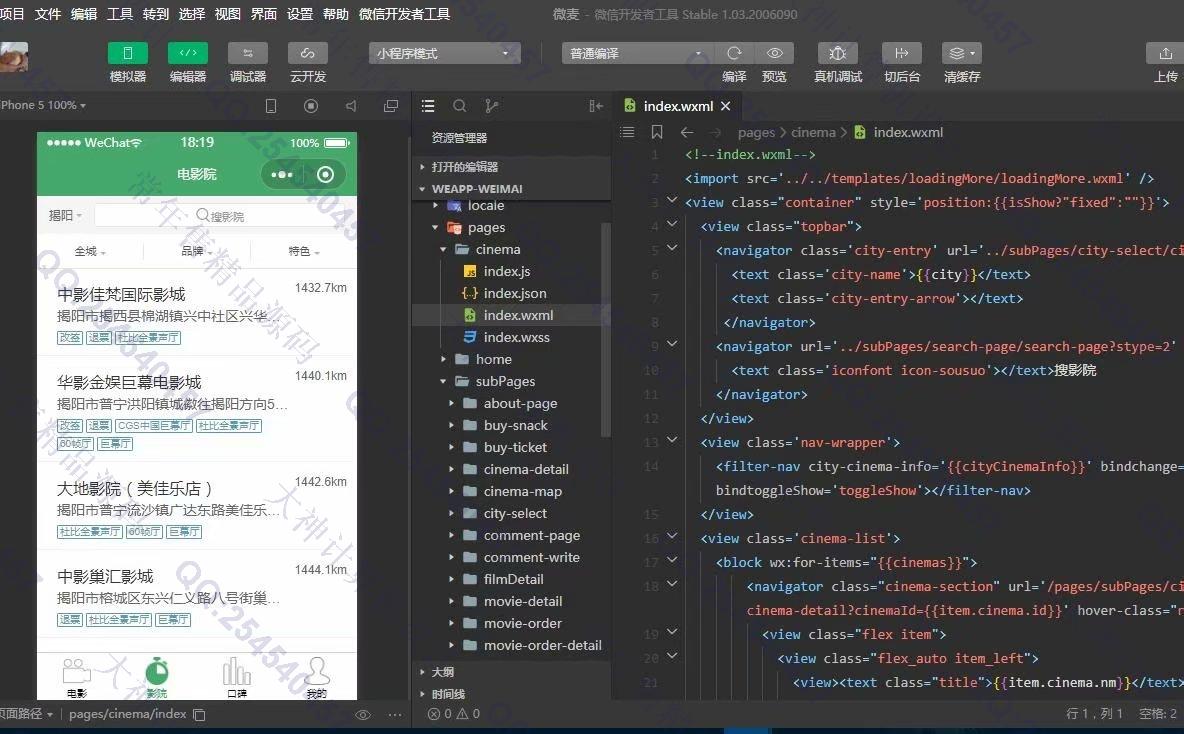1184x734 pixels.
Task: Open 真机调试 real device debug
Action: [x=837, y=53]
